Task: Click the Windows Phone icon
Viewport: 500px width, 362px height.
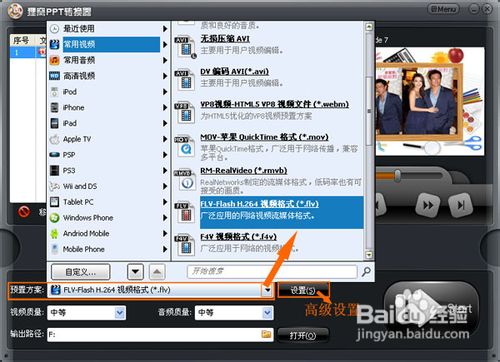Action: coord(54,218)
